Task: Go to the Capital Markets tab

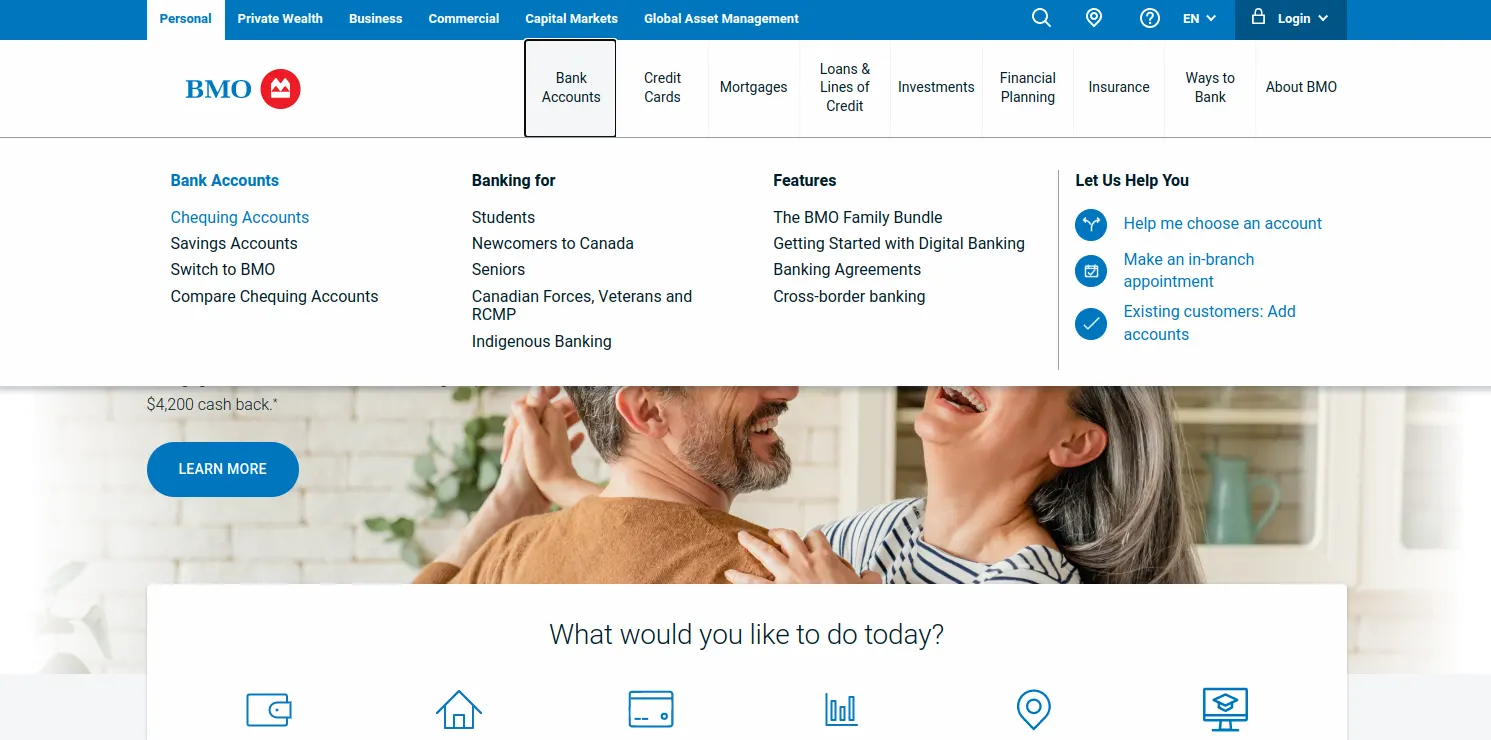Action: tap(572, 19)
